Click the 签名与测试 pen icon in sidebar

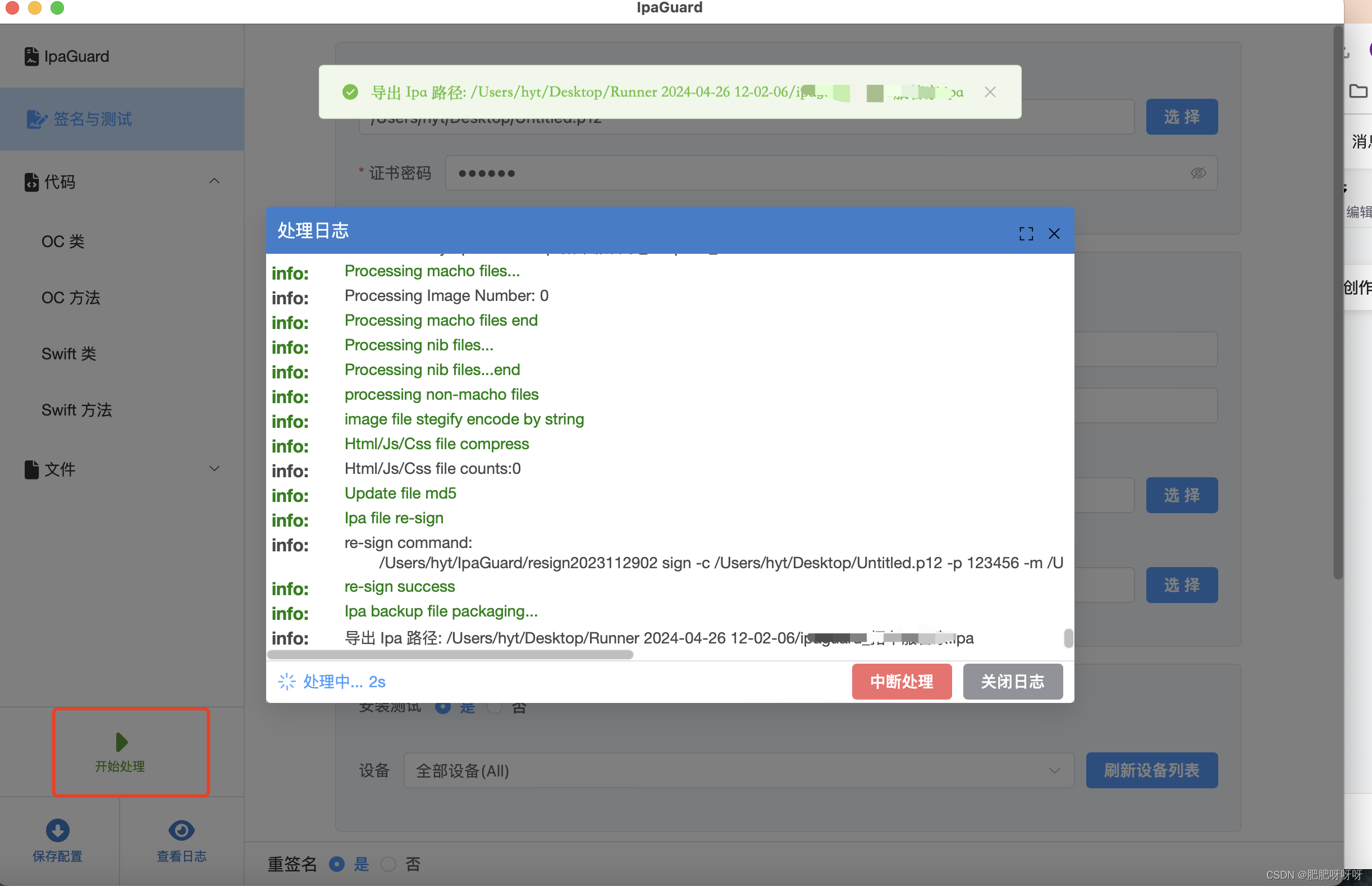37,119
